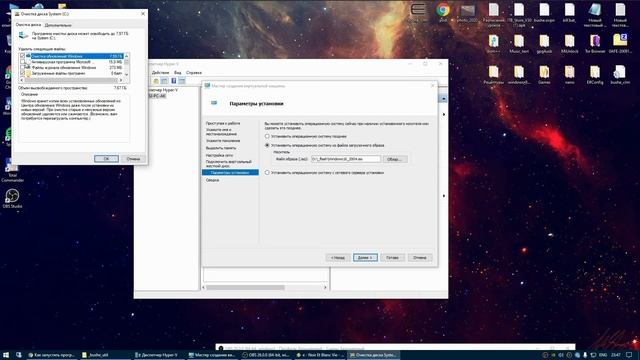The width and height of the screenshot is (640, 360).
Task: Switch to Диспетчер Hyper-V taskbar item
Action: (159, 355)
